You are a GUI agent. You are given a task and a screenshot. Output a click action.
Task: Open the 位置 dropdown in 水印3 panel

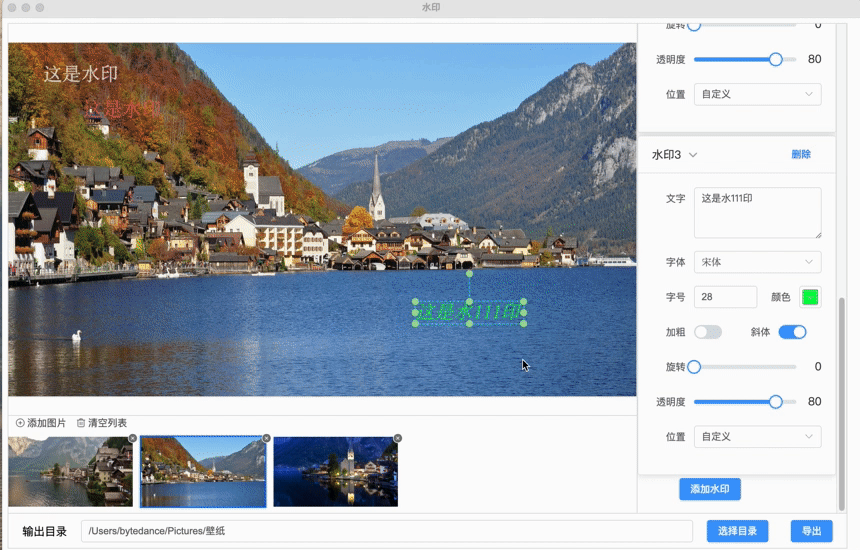point(757,436)
